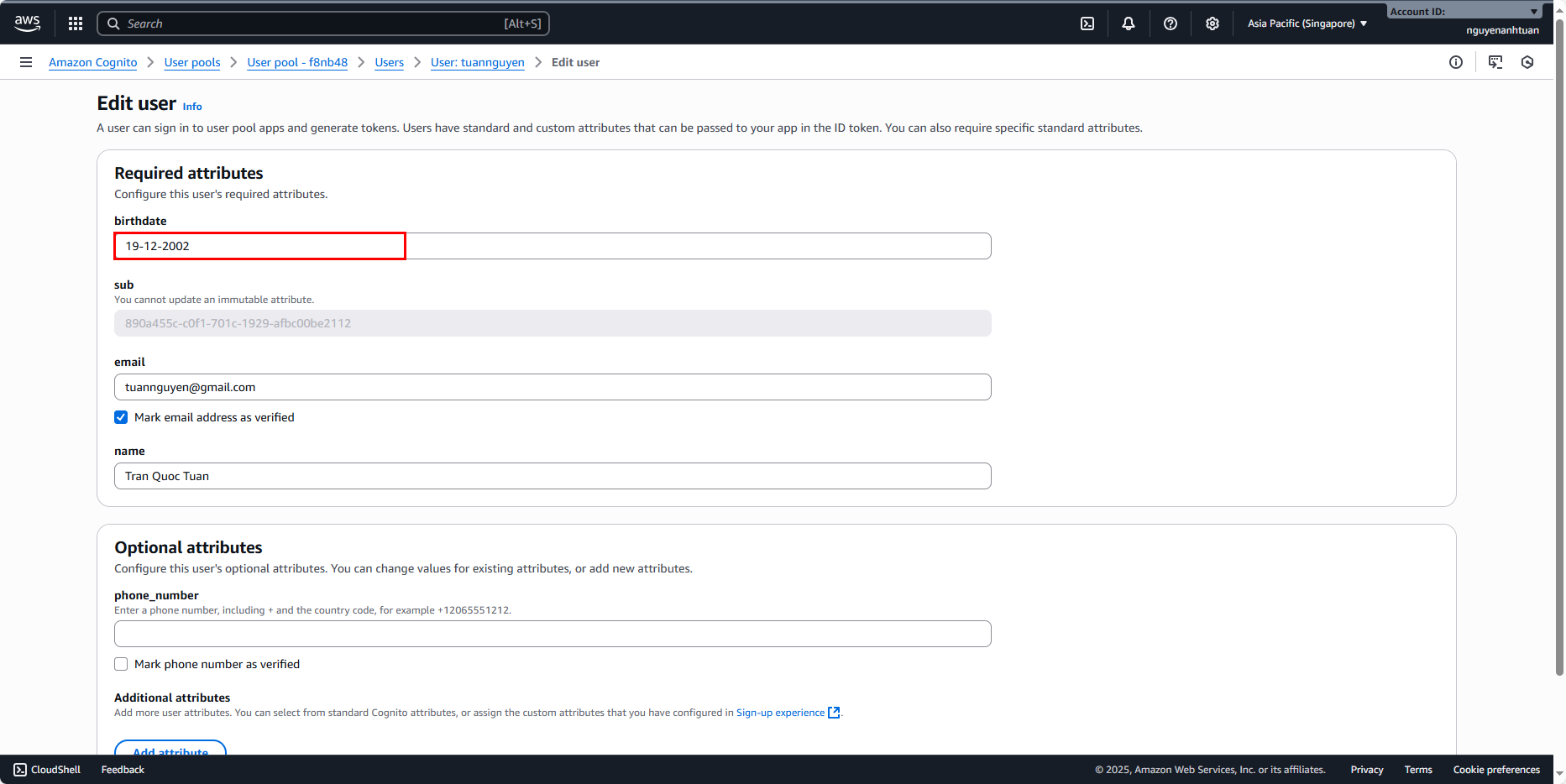The image size is (1566, 784).
Task: Open the info panel circle icon
Action: [1456, 62]
